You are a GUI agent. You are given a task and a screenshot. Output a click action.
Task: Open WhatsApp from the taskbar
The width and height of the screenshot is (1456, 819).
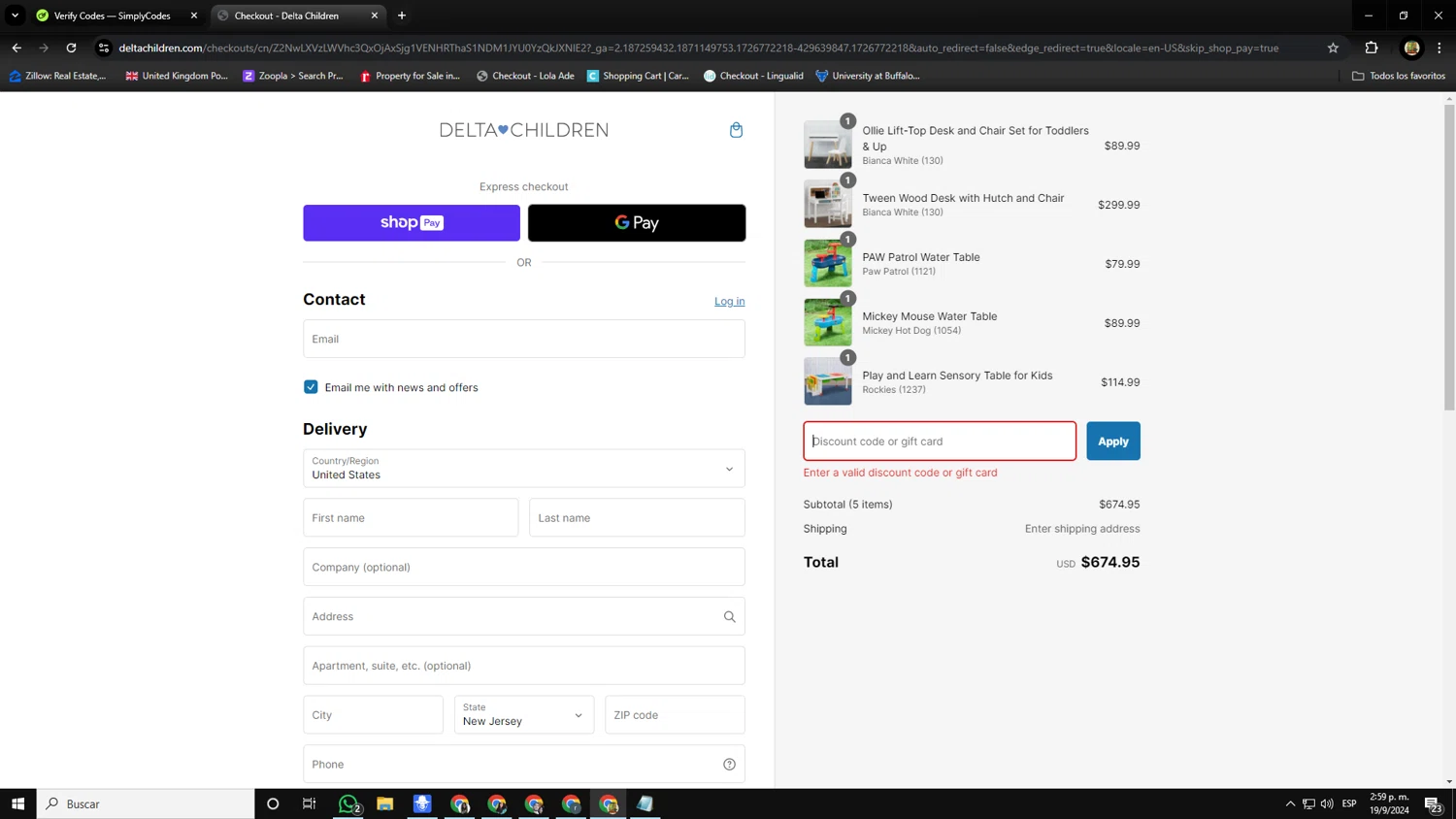coord(348,803)
